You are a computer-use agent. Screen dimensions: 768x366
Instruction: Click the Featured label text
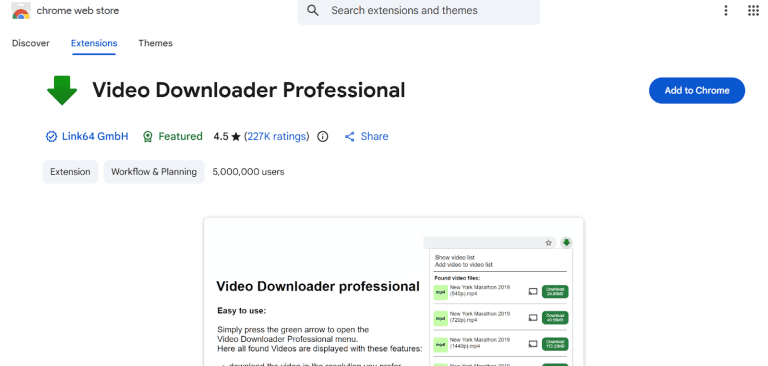(x=180, y=137)
